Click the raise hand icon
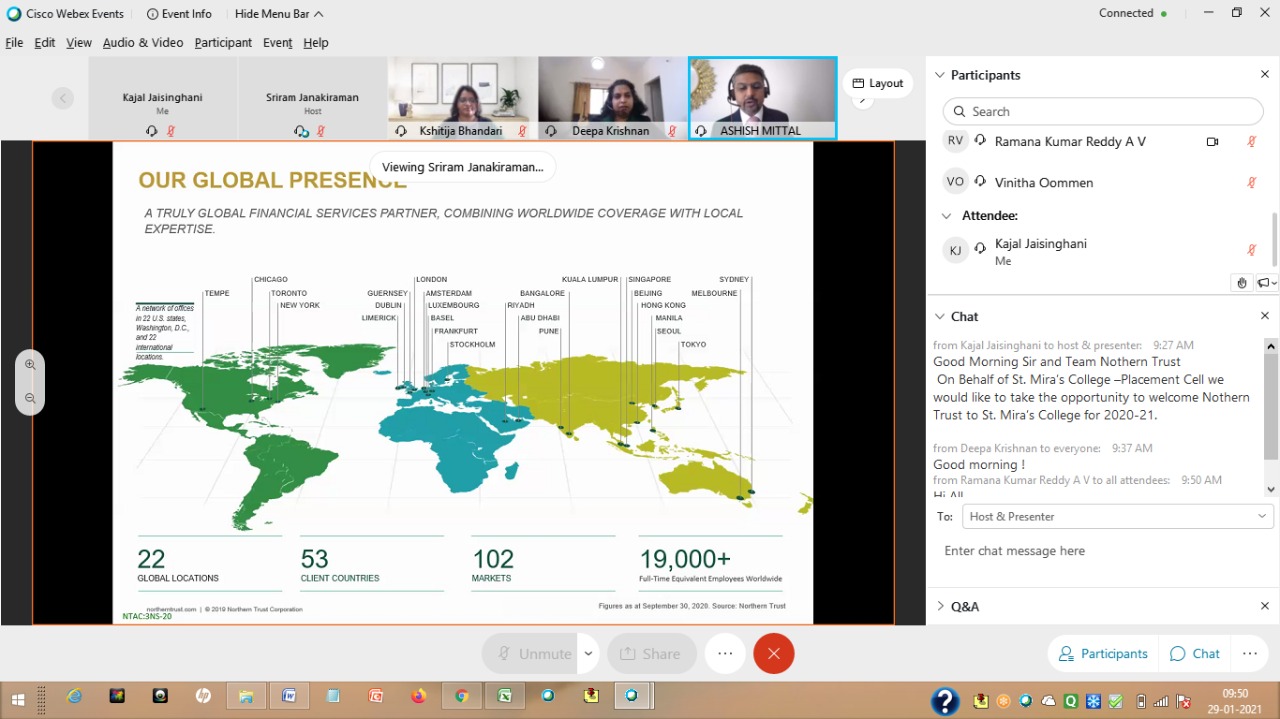 click(x=1242, y=283)
